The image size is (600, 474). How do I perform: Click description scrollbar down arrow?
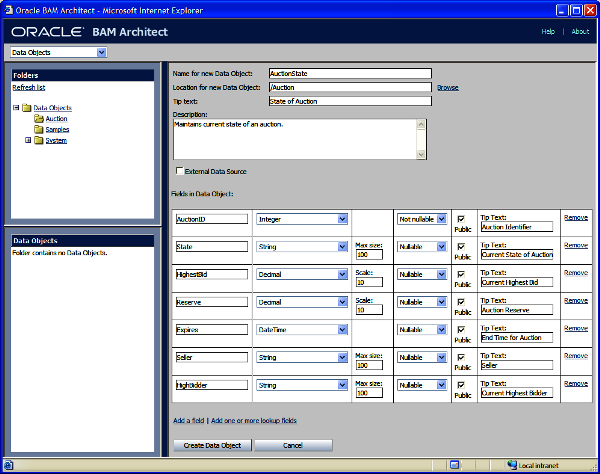click(421, 154)
